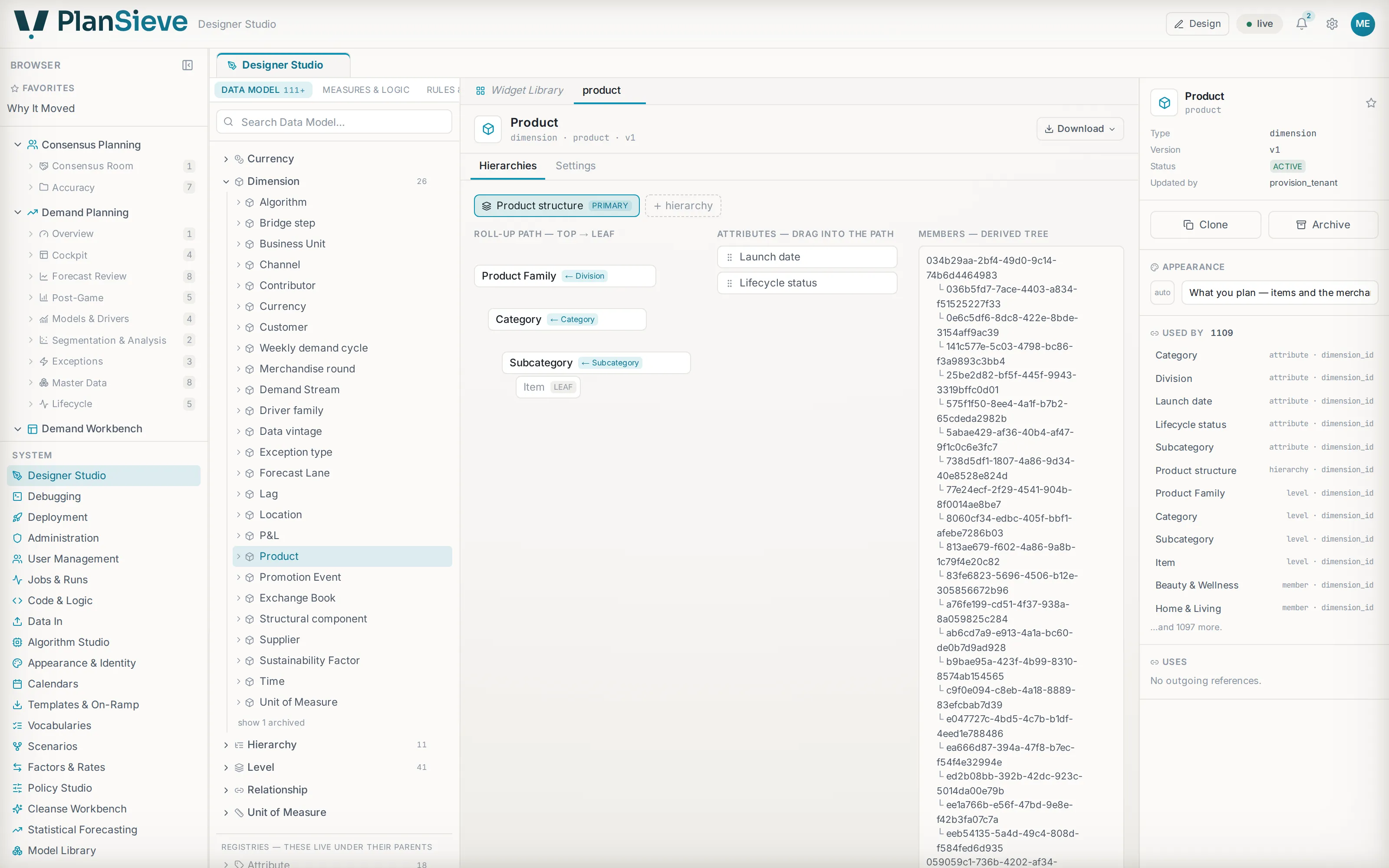Screen dimensions: 1389x868
Task: Collapse the Consensus Planning section
Action: [x=17, y=144]
